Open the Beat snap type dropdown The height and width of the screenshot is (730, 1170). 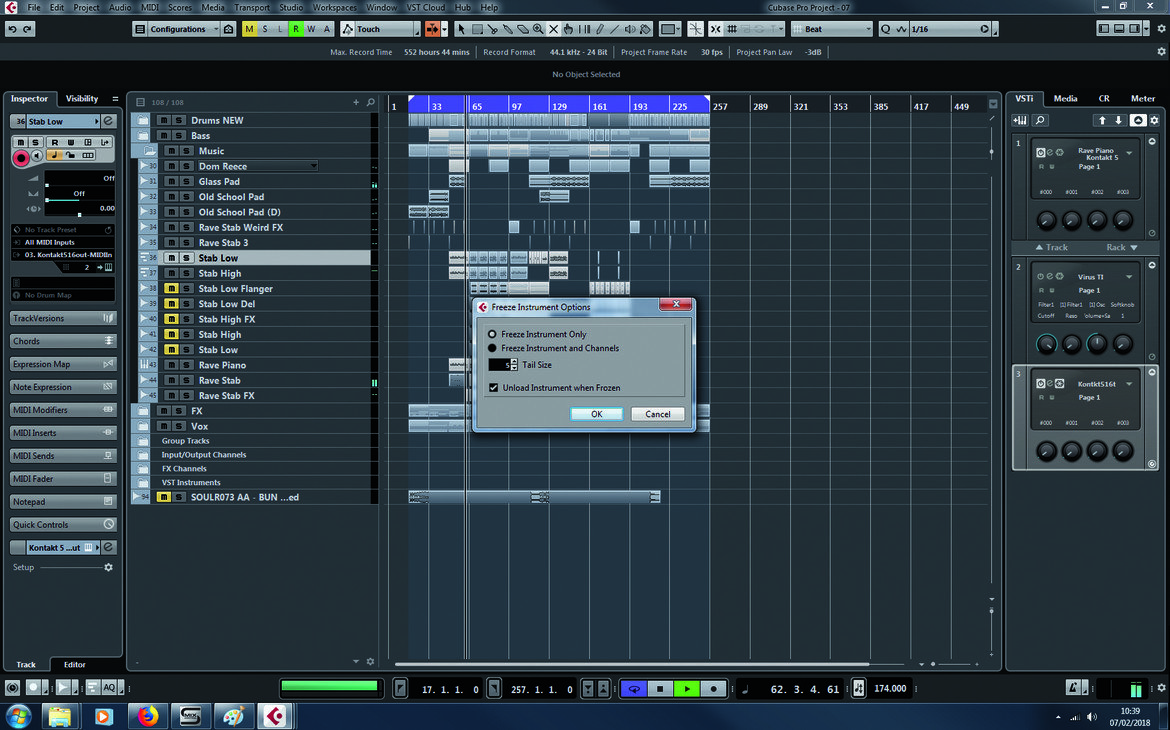pos(832,29)
